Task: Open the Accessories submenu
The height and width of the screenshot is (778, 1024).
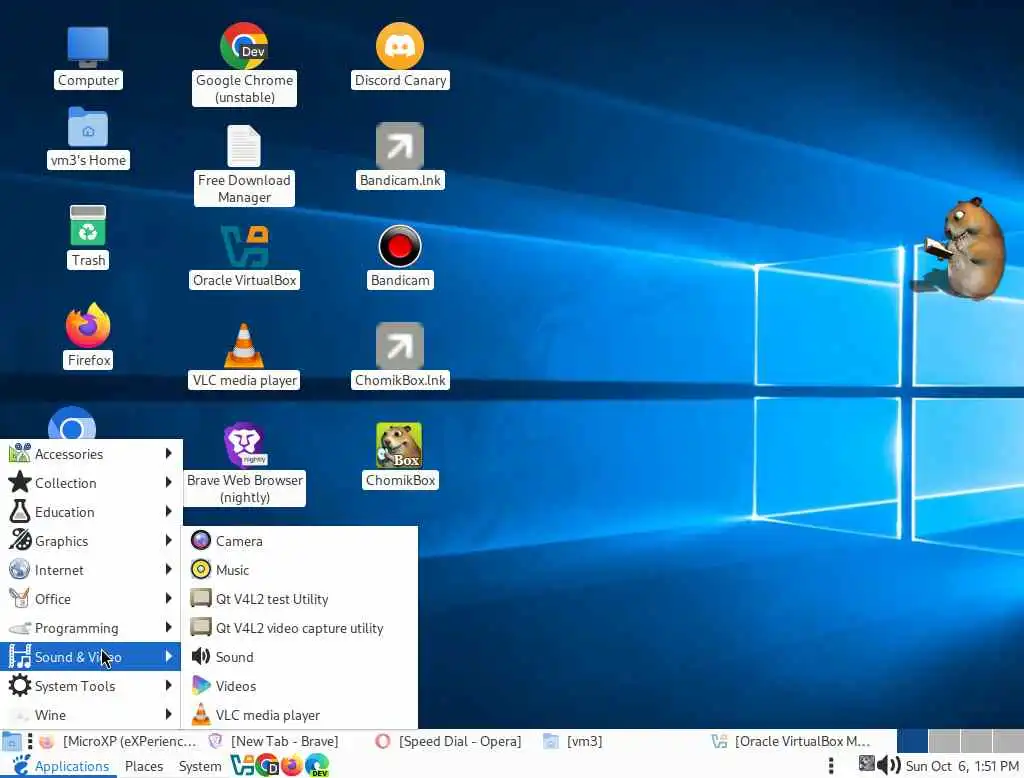Action: [91, 454]
